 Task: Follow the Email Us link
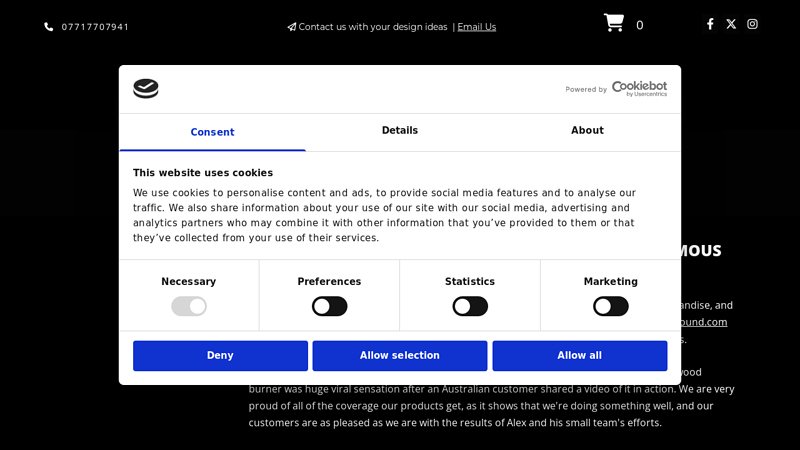point(477,27)
